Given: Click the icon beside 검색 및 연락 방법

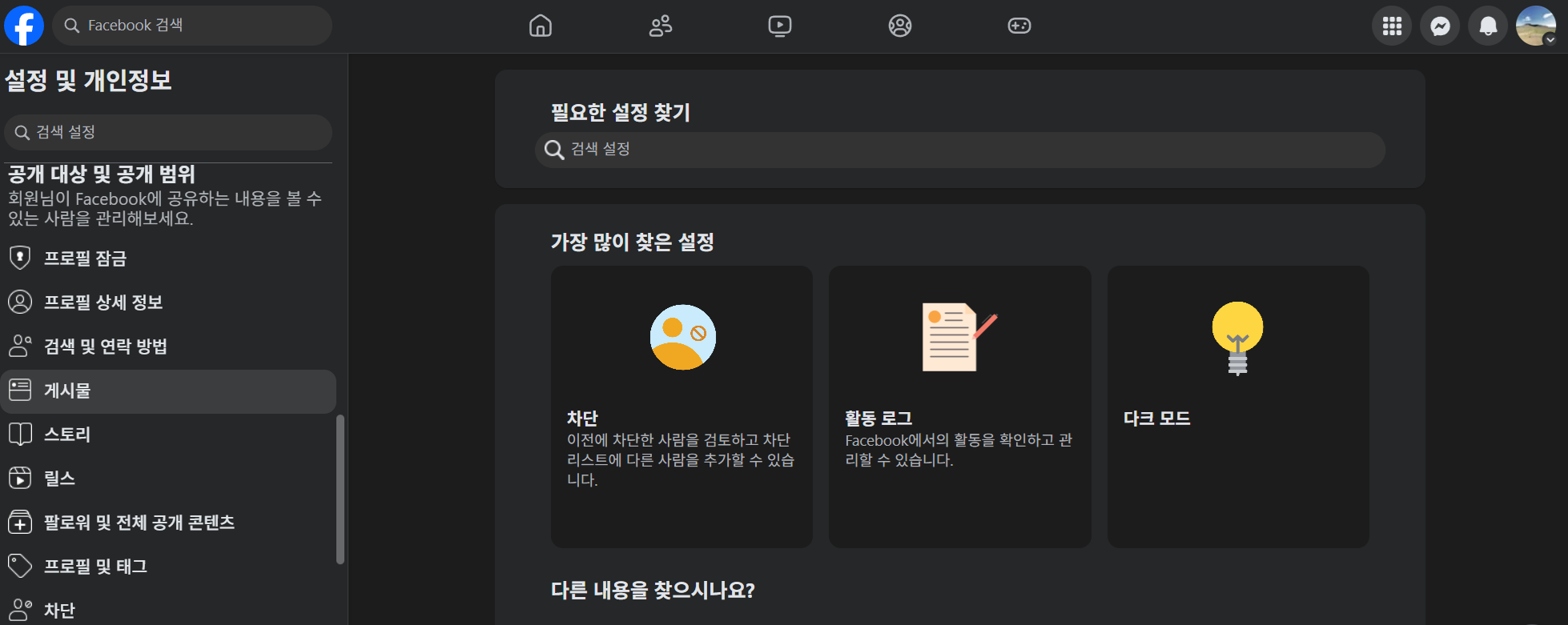Looking at the screenshot, I should pos(20,346).
